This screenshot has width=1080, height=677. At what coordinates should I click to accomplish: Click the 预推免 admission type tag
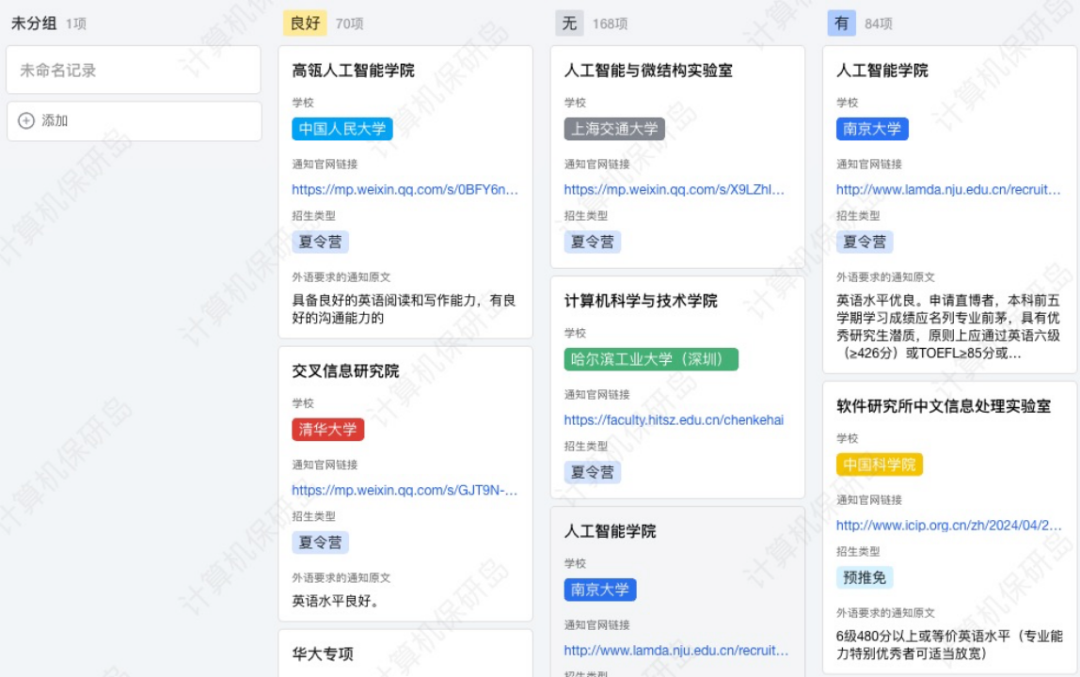tap(864, 578)
